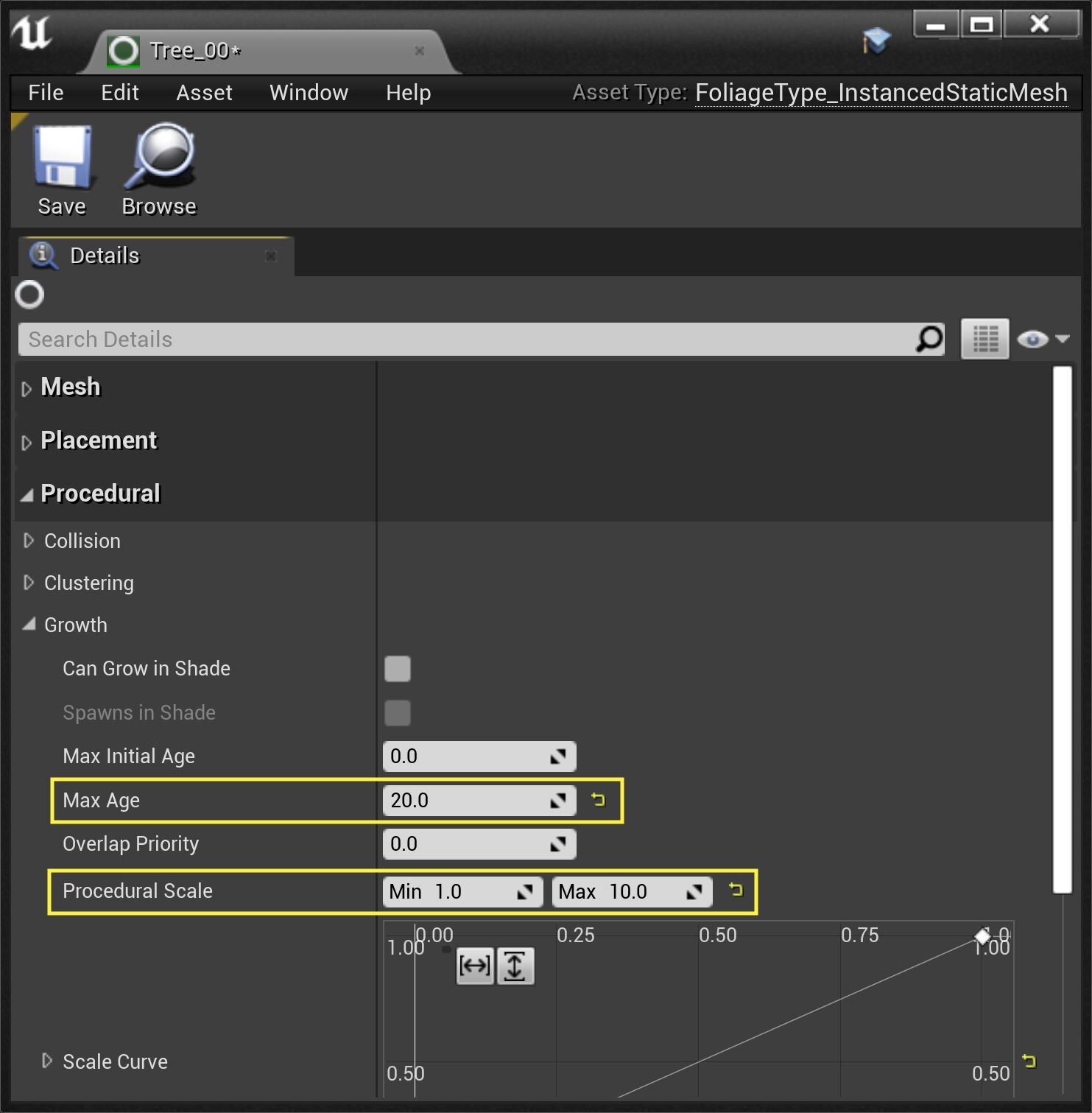The image size is (1092, 1113).
Task: Collapse the Growth section
Action: pos(29,624)
